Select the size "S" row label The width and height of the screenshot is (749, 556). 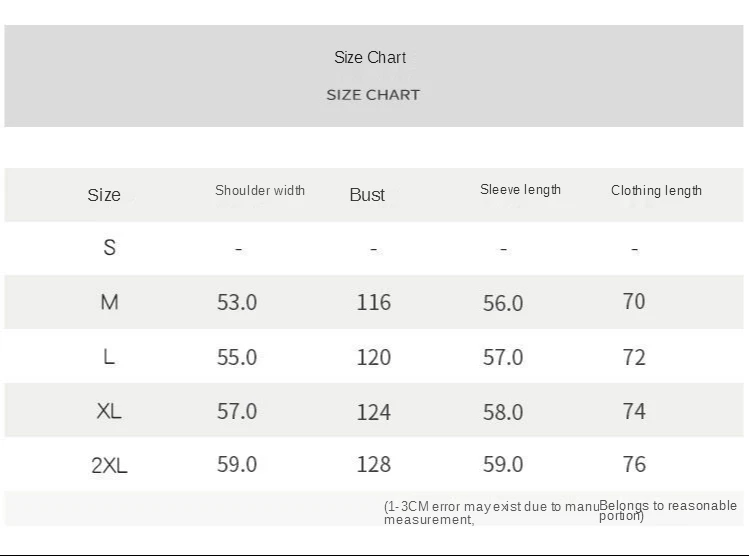(x=109, y=247)
